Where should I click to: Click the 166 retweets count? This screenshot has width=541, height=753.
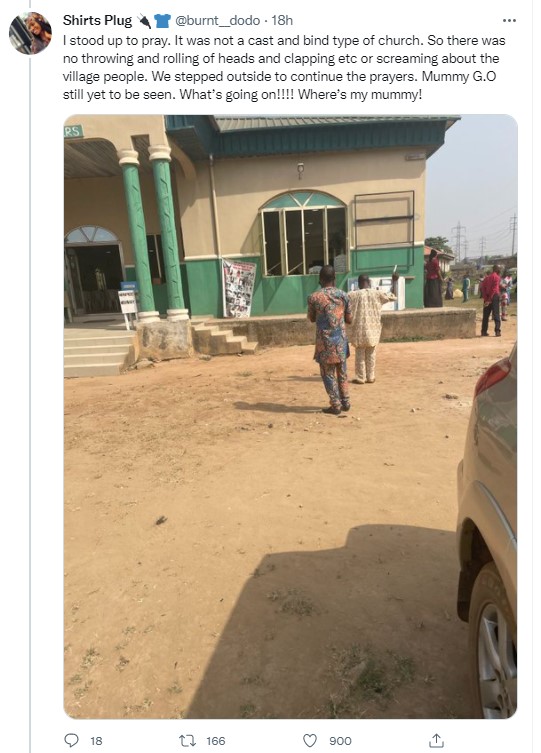(216, 741)
